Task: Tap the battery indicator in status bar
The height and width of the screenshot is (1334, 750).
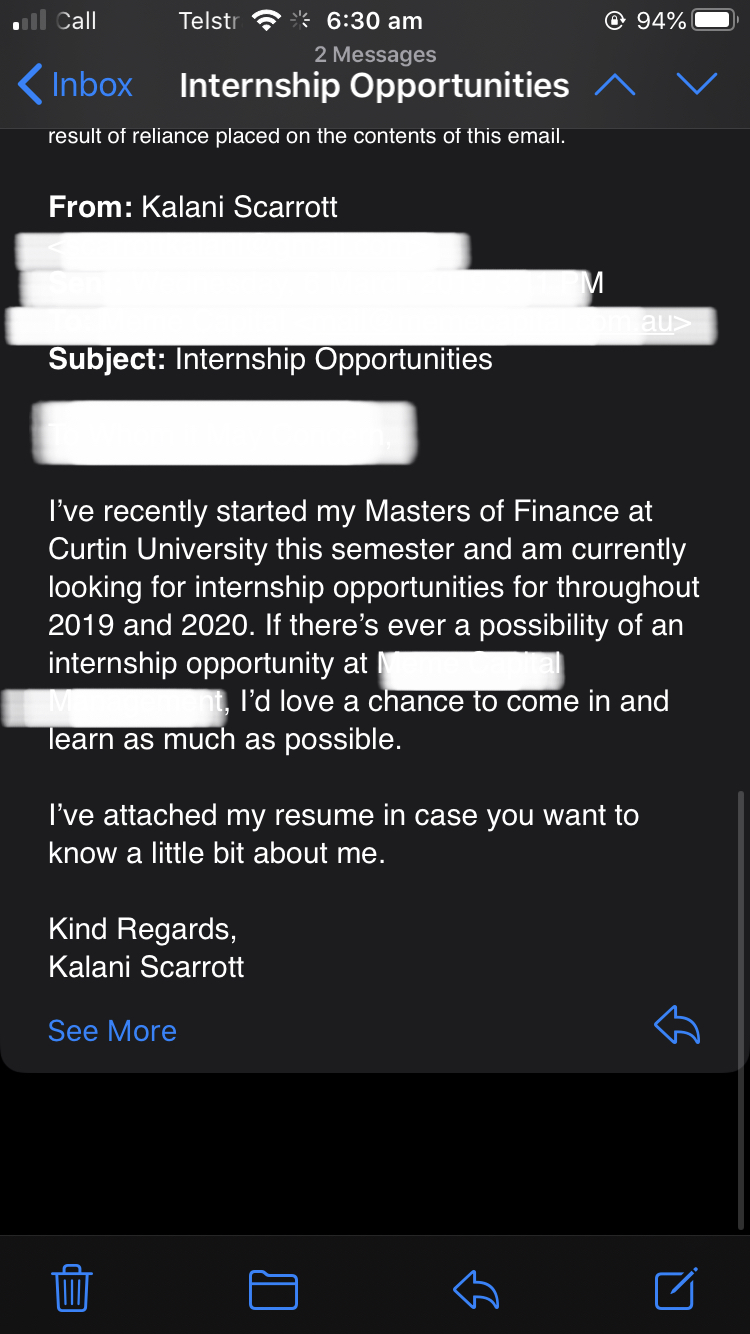Action: 714,21
